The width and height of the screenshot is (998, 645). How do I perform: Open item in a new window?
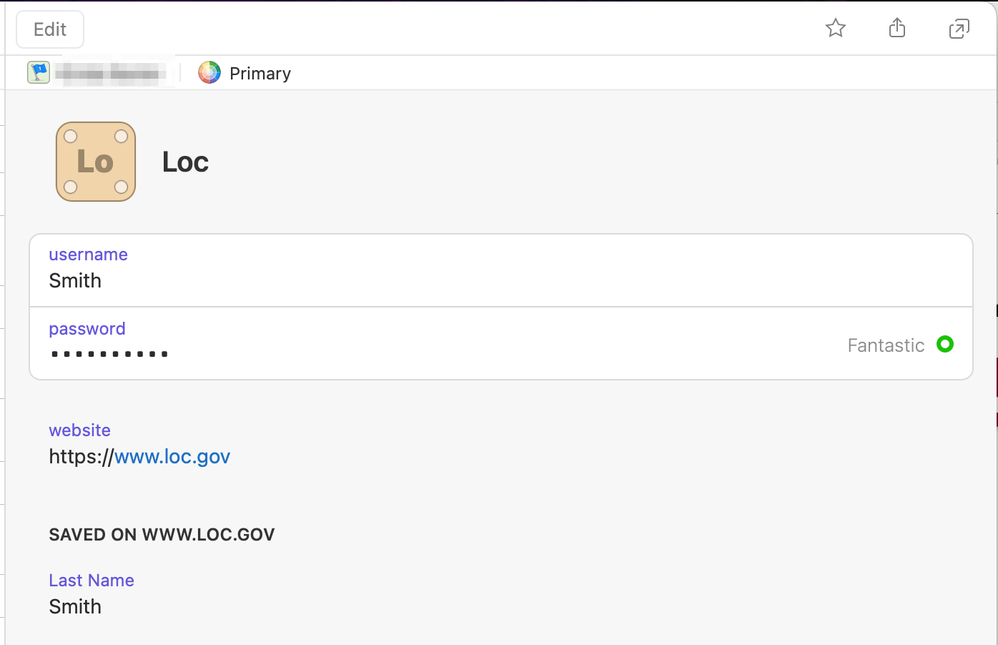(x=959, y=29)
